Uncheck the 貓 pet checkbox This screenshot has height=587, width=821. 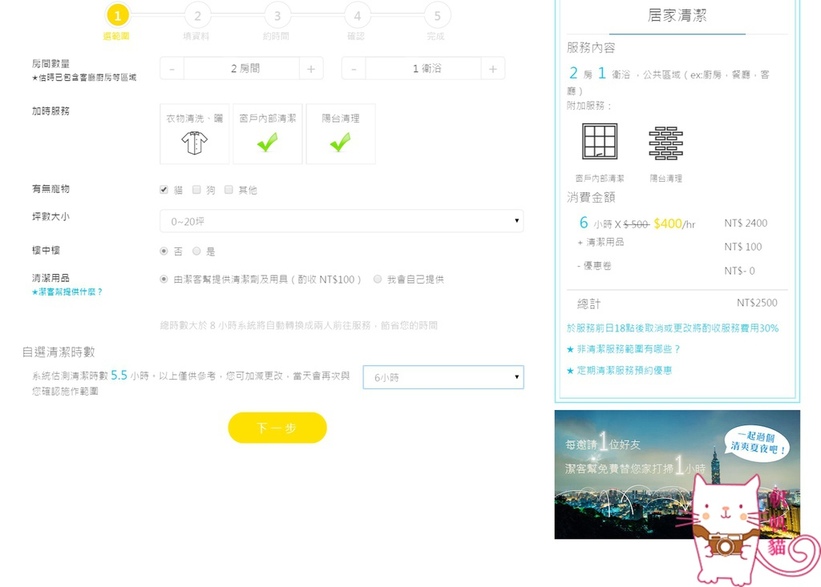tap(164, 190)
